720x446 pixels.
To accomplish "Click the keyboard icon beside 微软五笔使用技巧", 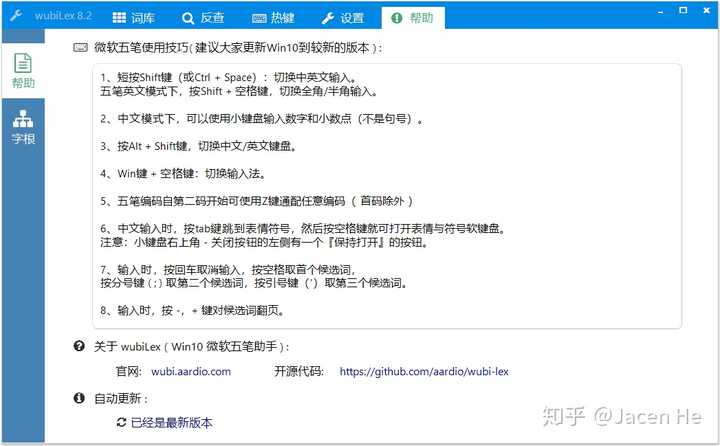I will [x=80, y=47].
